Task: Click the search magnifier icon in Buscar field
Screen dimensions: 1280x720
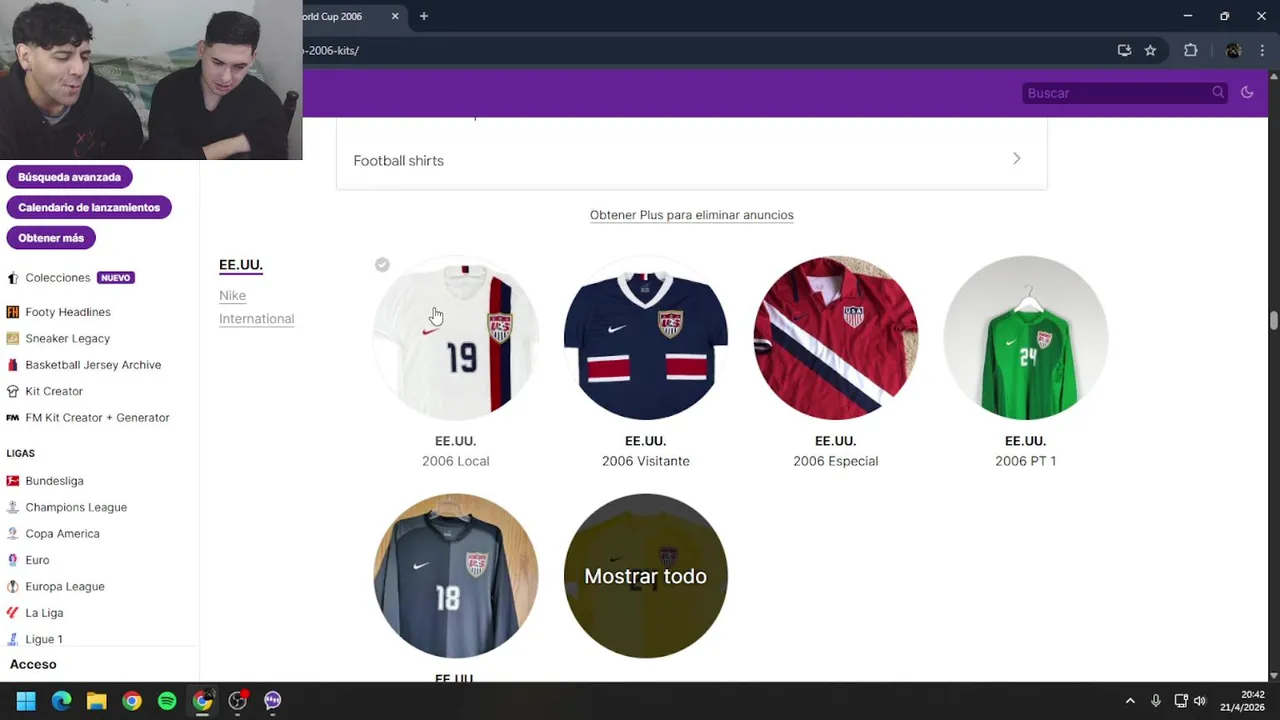Action: pos(1218,92)
